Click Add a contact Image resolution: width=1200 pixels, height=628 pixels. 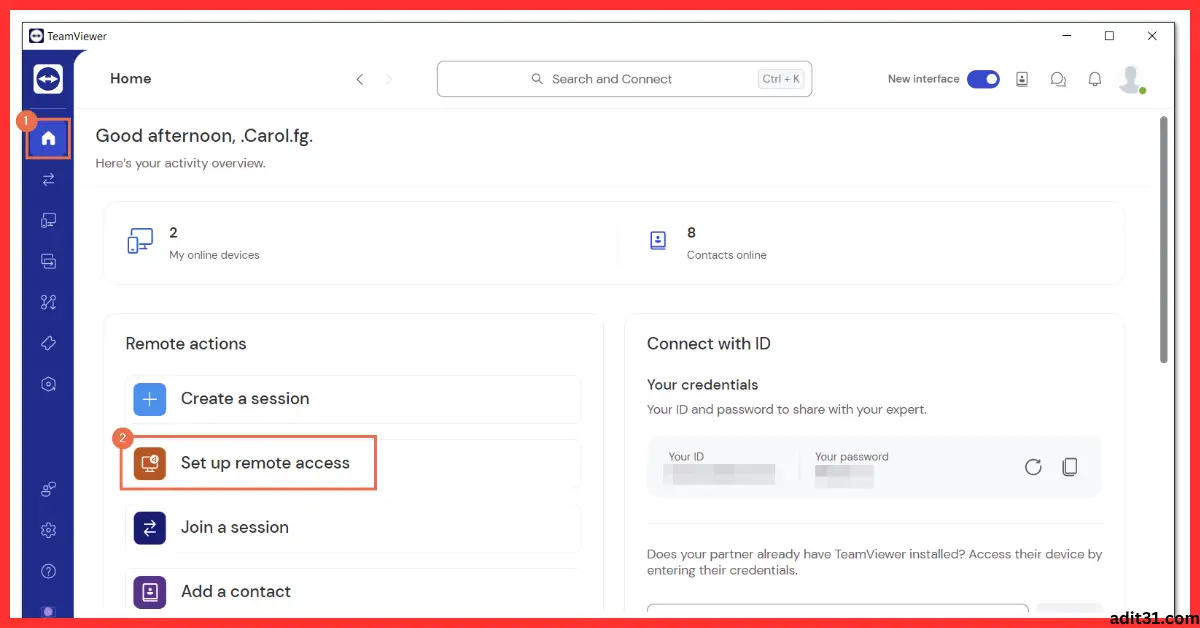(x=353, y=591)
